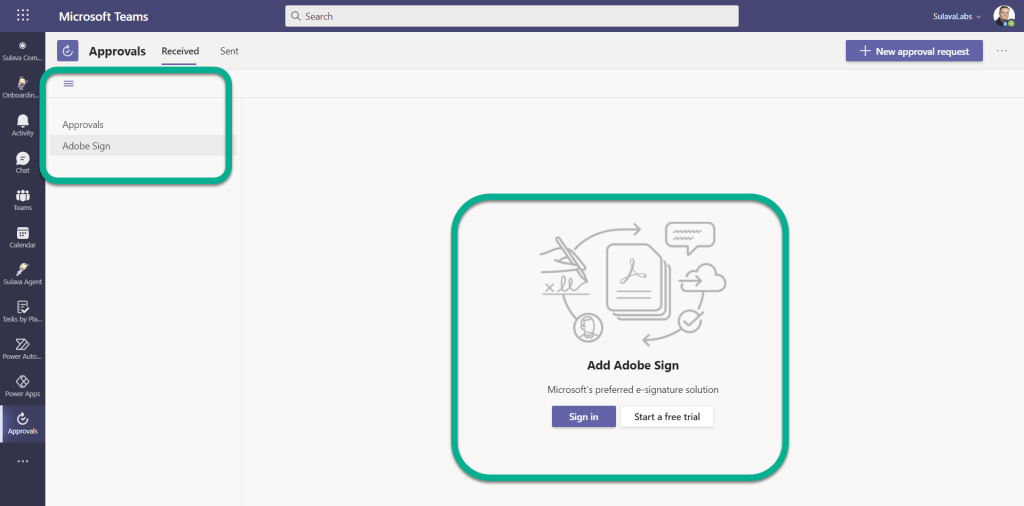Click 'Start a free trial' button

(x=667, y=417)
